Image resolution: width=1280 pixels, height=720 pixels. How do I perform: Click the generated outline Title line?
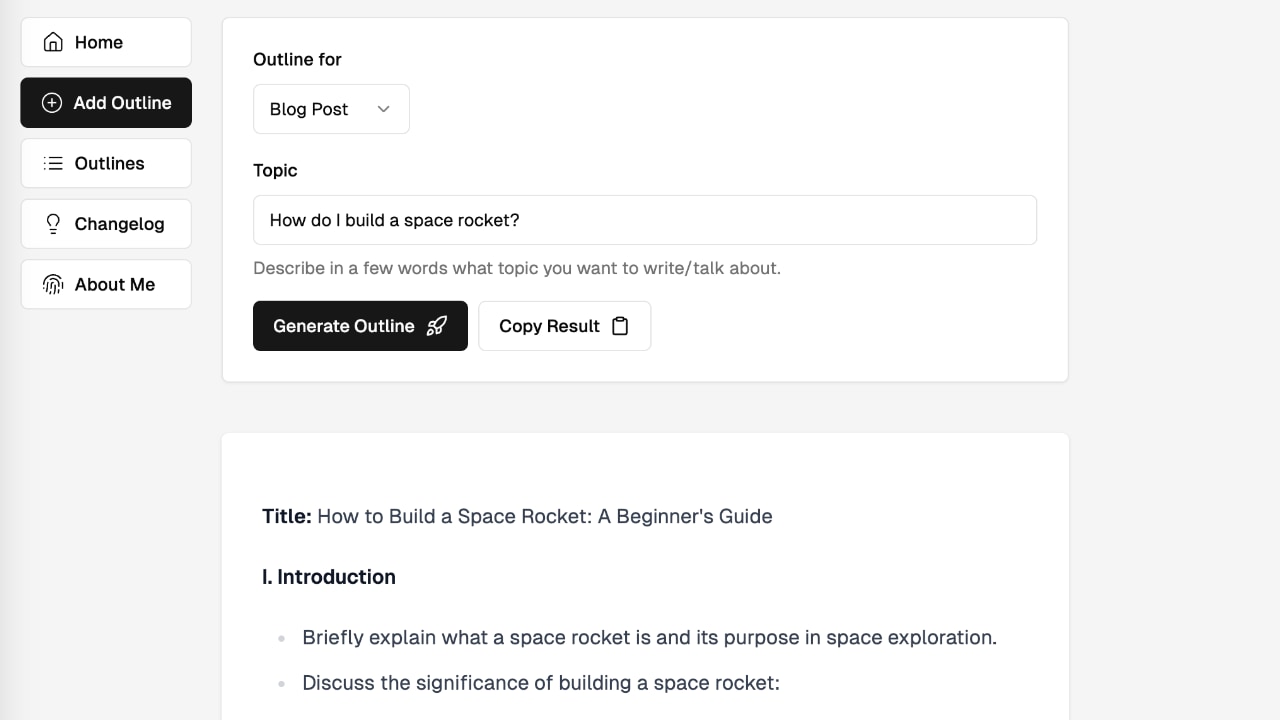point(517,516)
